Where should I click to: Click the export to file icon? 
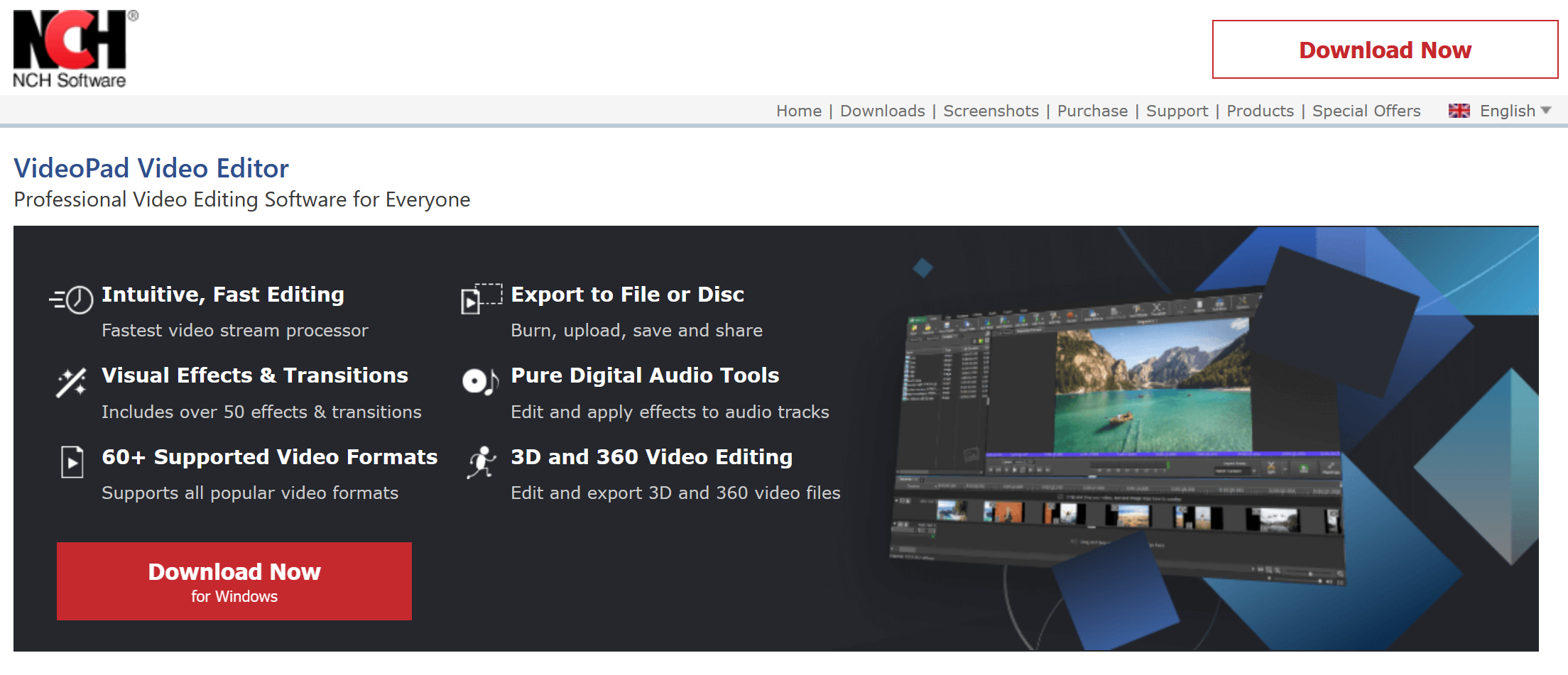pos(481,299)
